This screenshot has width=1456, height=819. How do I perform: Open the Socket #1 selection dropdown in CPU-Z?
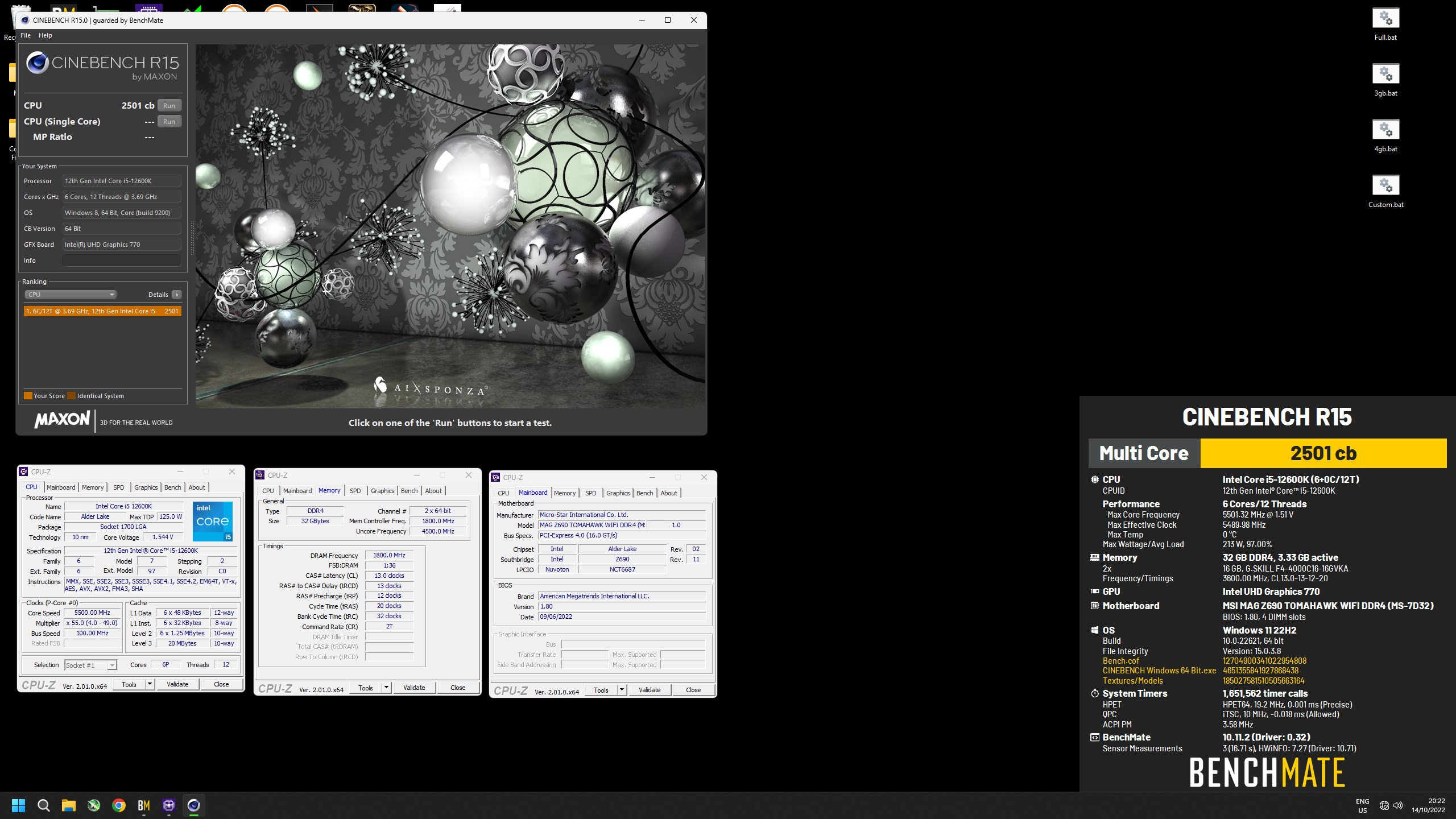pyautogui.click(x=90, y=665)
